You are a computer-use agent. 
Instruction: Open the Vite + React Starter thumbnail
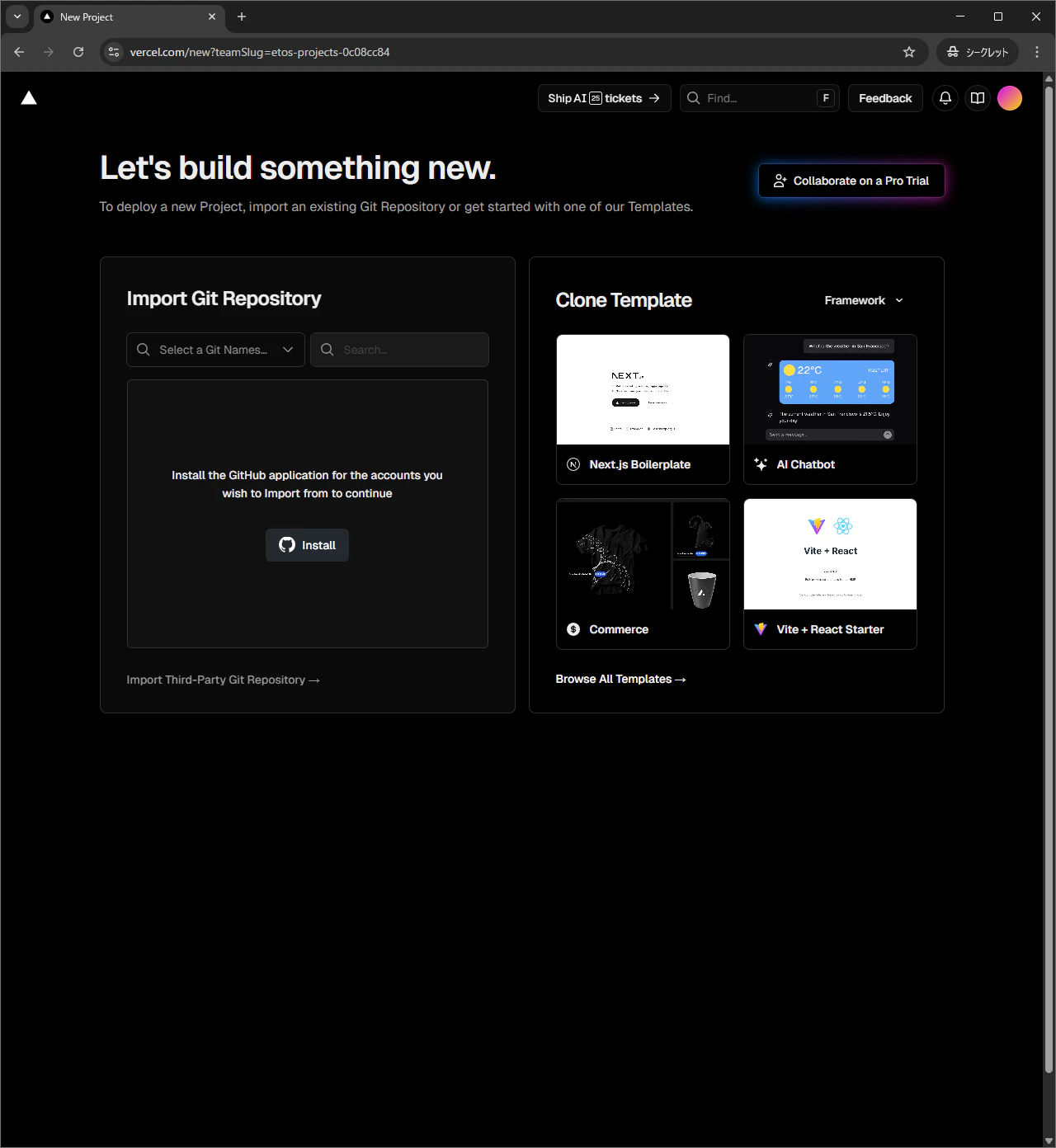(830, 554)
